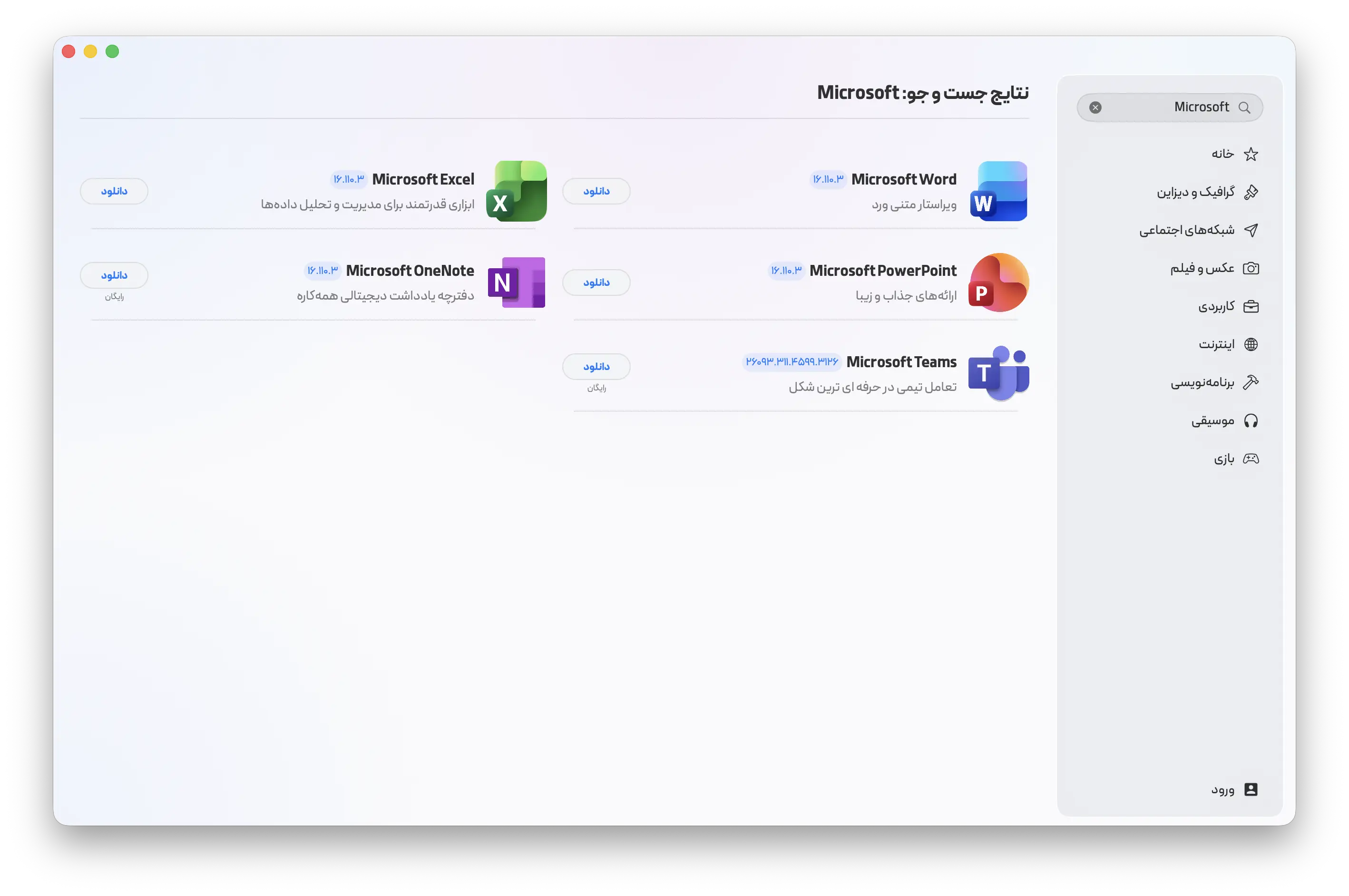This screenshot has width=1349, height=896.
Task: Click Excel description ابزاری قدرتمند برای مدیریت
Action: 367,204
